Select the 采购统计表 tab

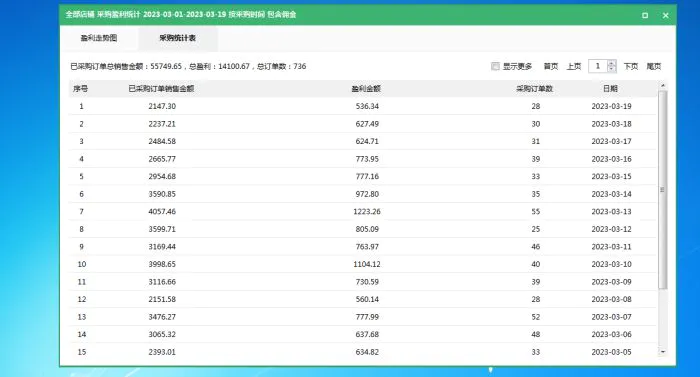coord(178,38)
